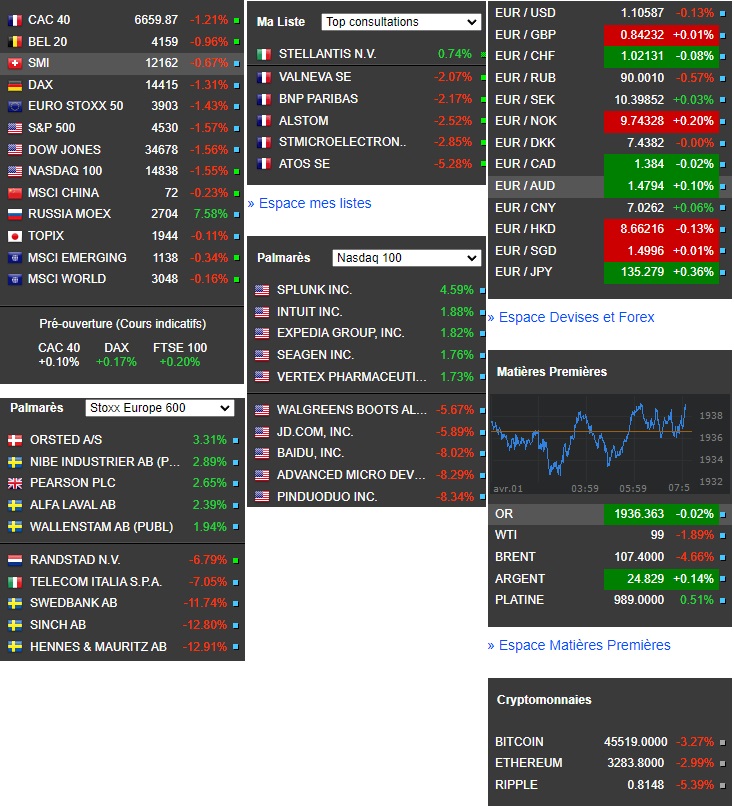This screenshot has height=806, width=734.
Task: Click BAIDU, INC. in the Nasdaq list
Action: point(310,453)
